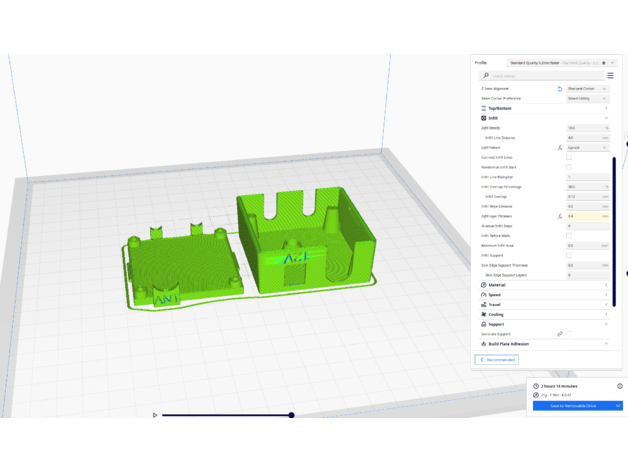Play the layer simulation
Image resolution: width=628 pixels, height=472 pixels.
(x=155, y=415)
